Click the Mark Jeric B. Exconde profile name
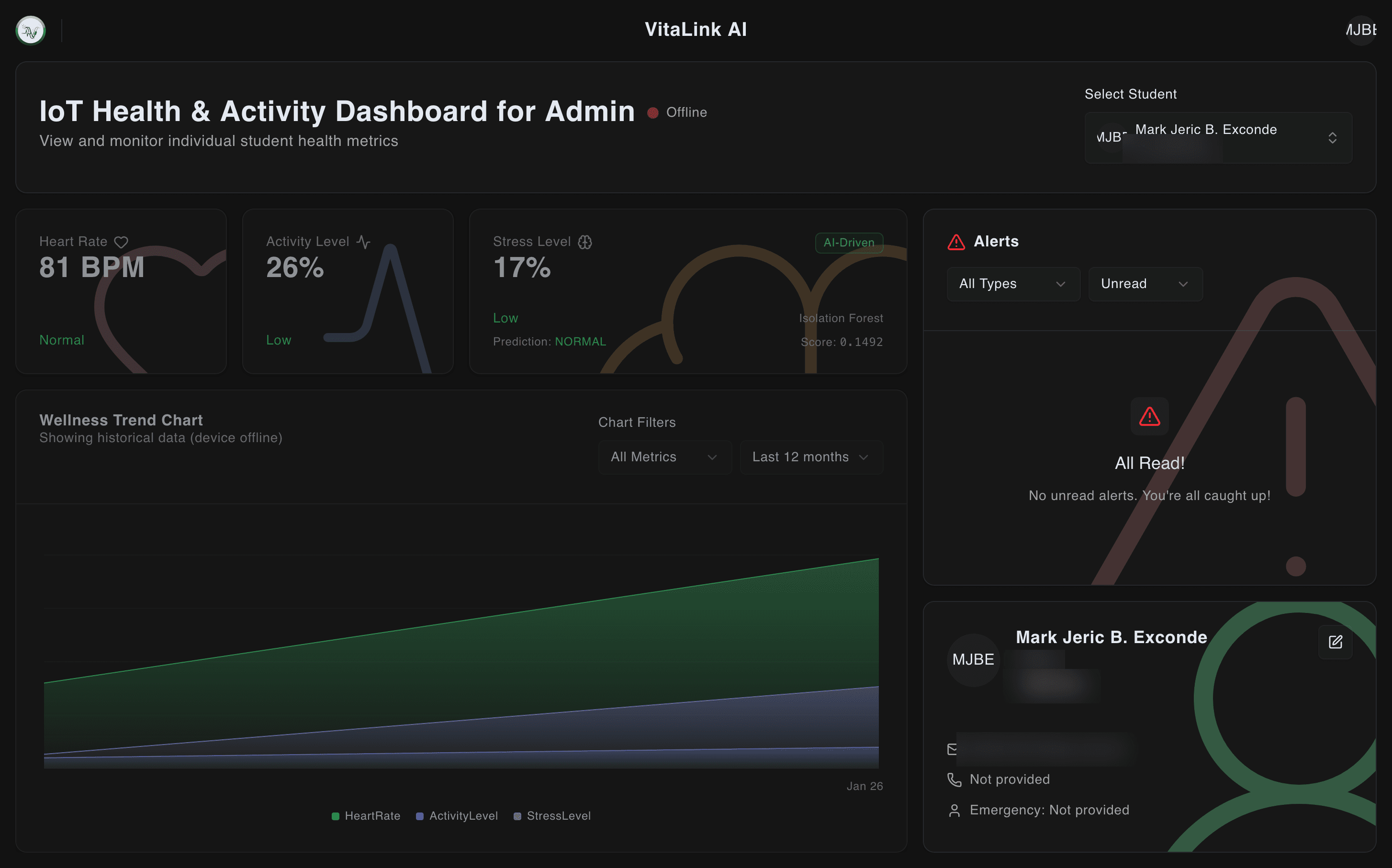Viewport: 1392px width, 868px height. click(1111, 637)
